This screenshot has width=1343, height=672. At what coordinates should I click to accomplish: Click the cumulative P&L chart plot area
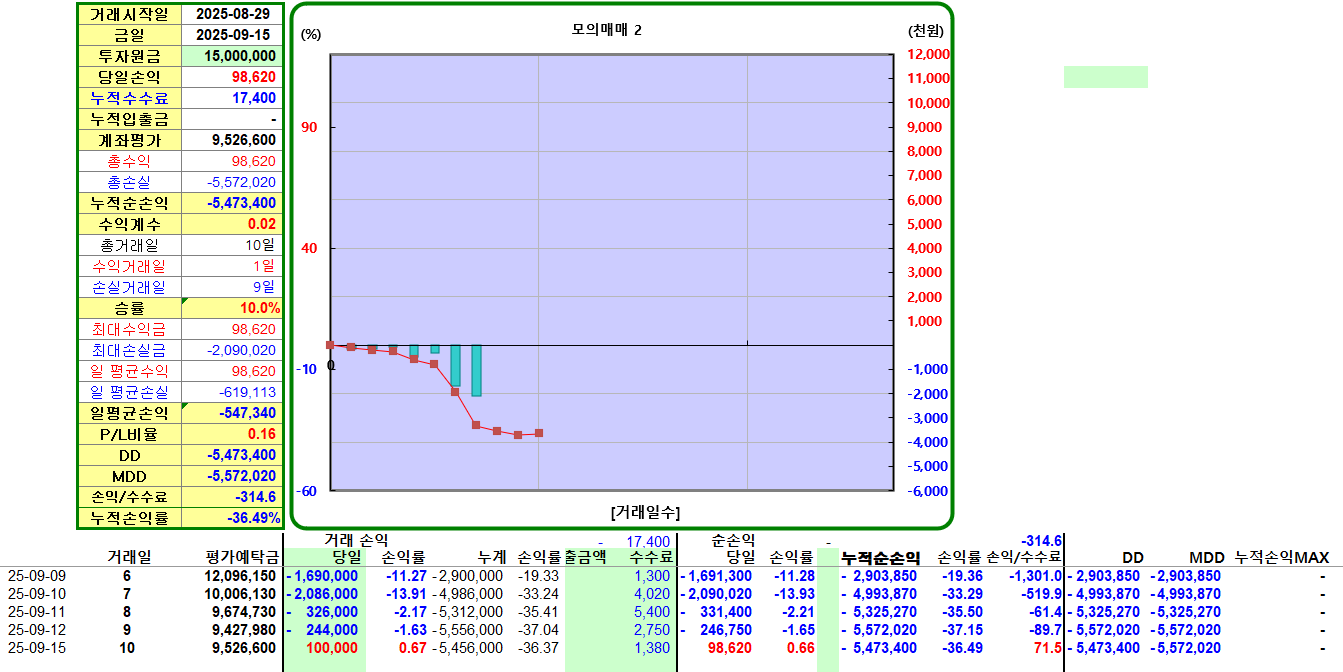pos(613,272)
